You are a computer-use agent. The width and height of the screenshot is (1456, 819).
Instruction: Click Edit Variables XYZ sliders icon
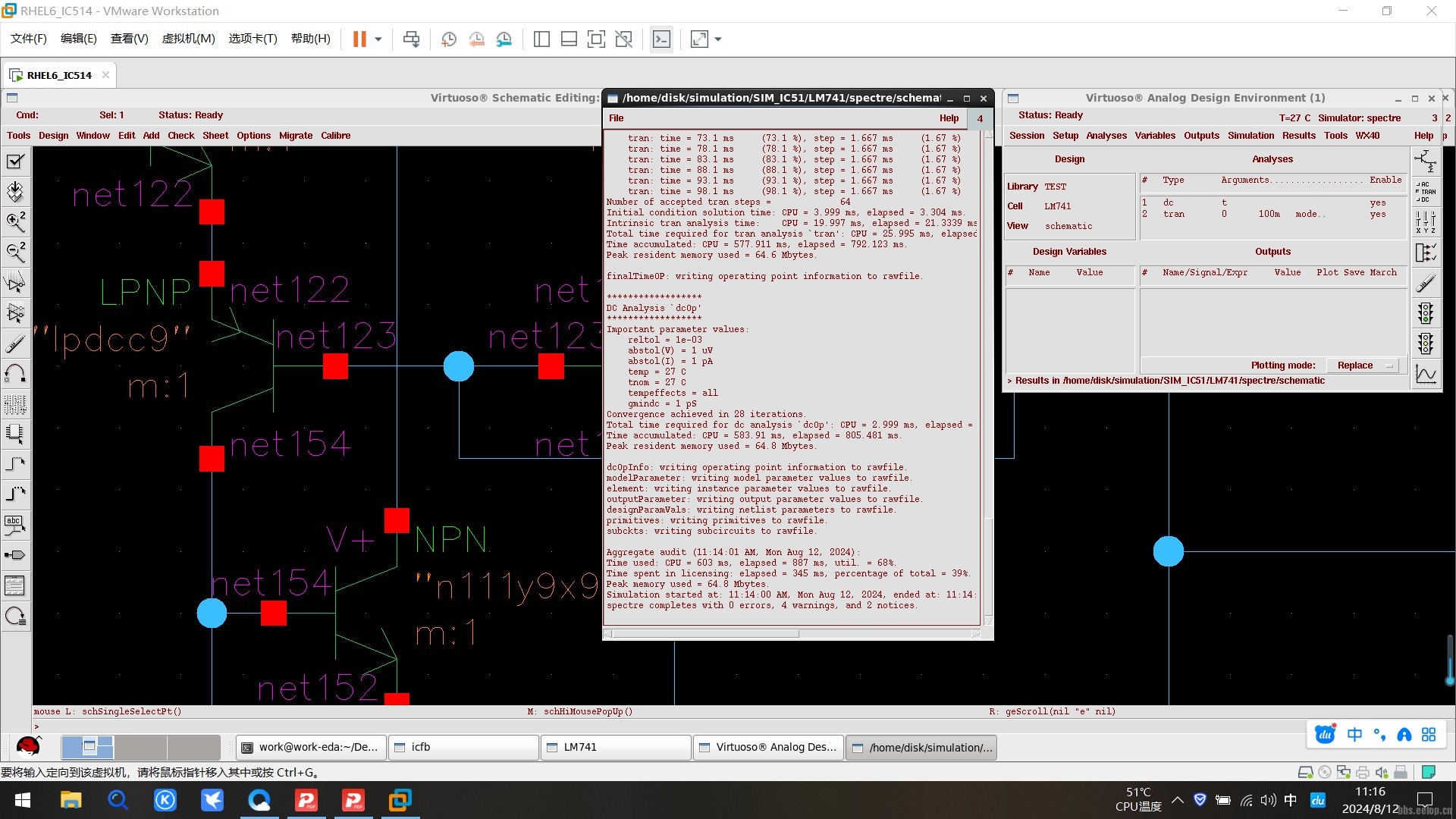click(x=1426, y=222)
